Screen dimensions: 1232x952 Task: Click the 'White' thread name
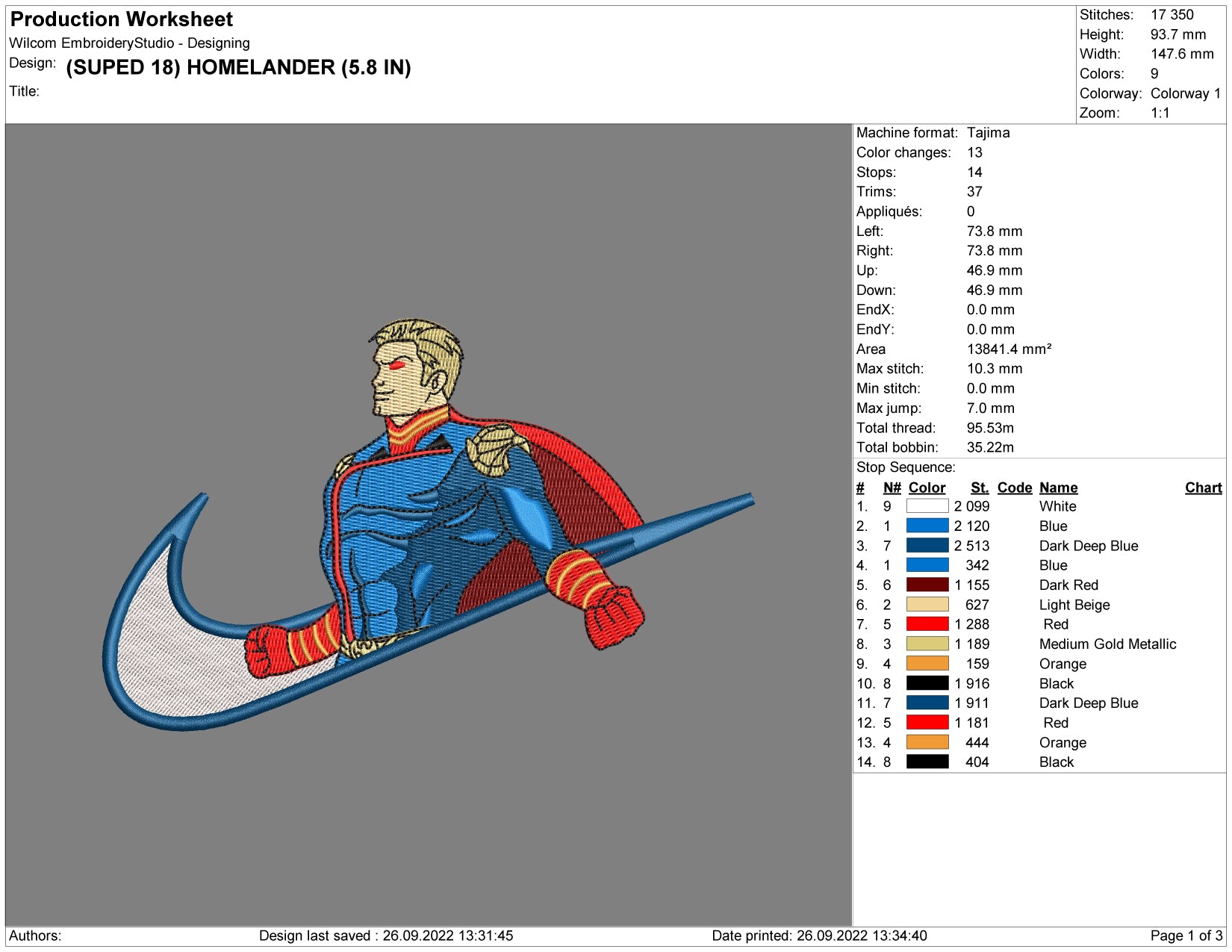tap(1057, 506)
